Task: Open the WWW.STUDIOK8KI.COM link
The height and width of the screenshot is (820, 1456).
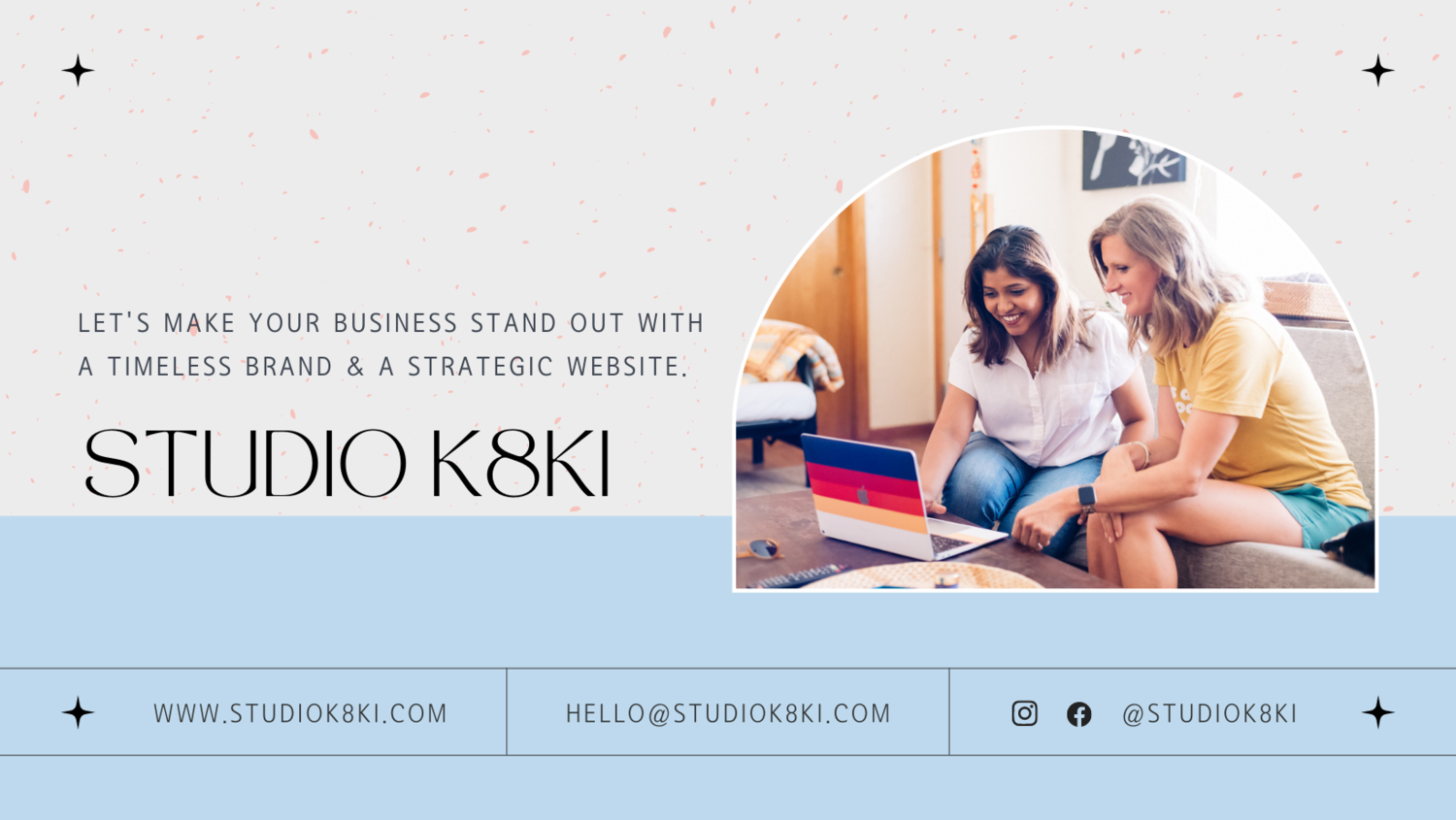Action: [x=301, y=713]
